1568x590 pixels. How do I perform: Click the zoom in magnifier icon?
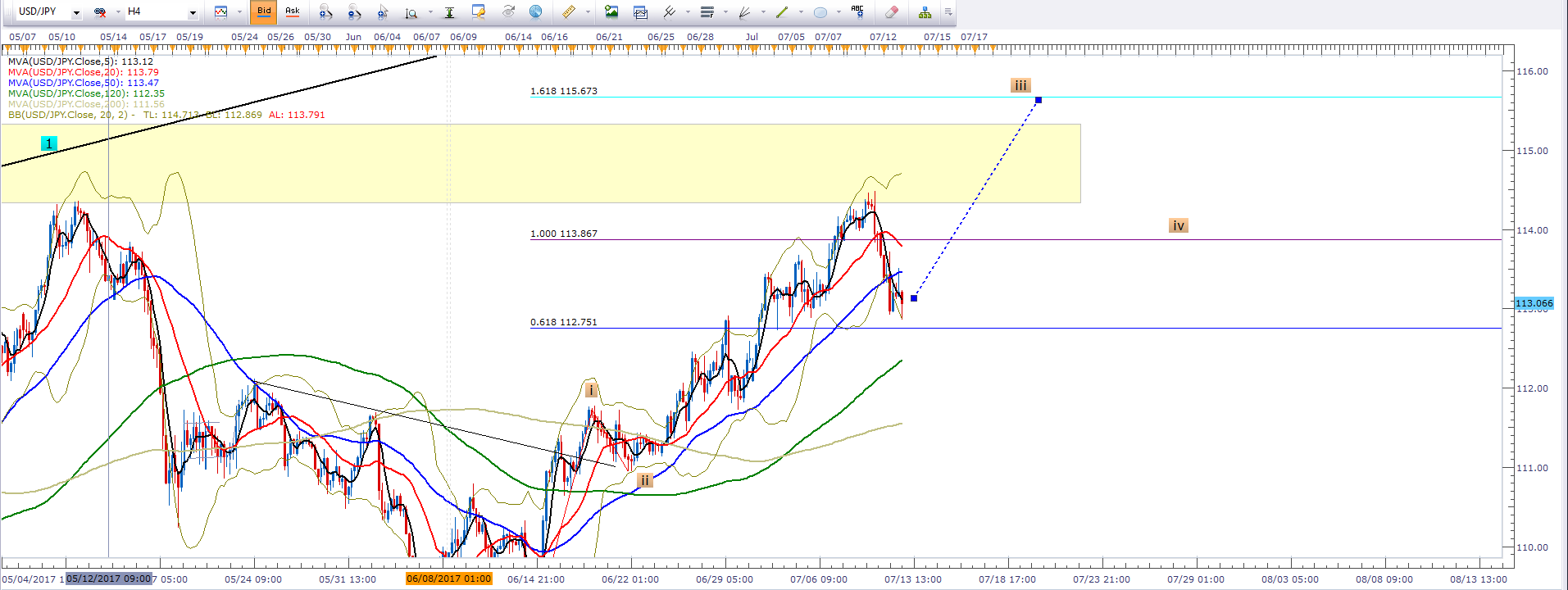(325, 12)
